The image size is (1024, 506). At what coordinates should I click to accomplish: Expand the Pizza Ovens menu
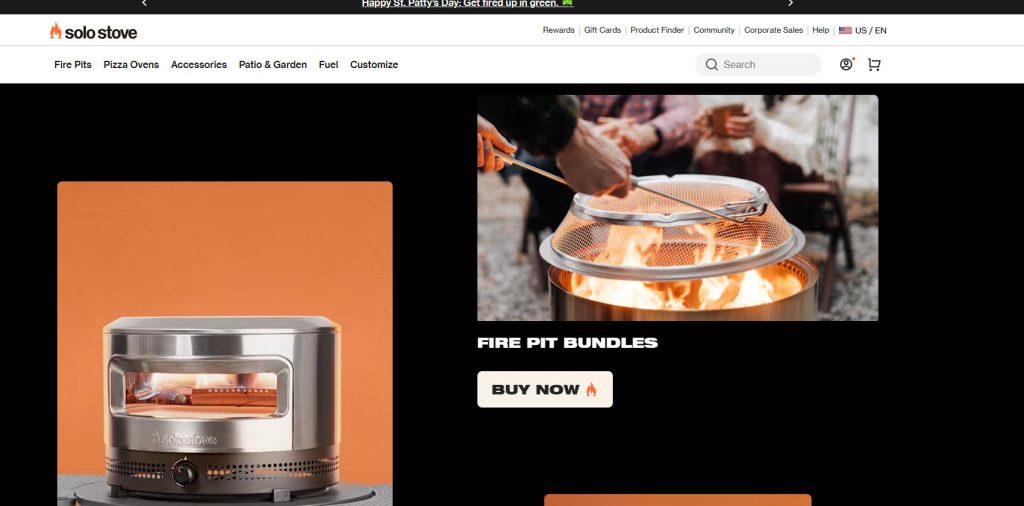pyautogui.click(x=131, y=65)
